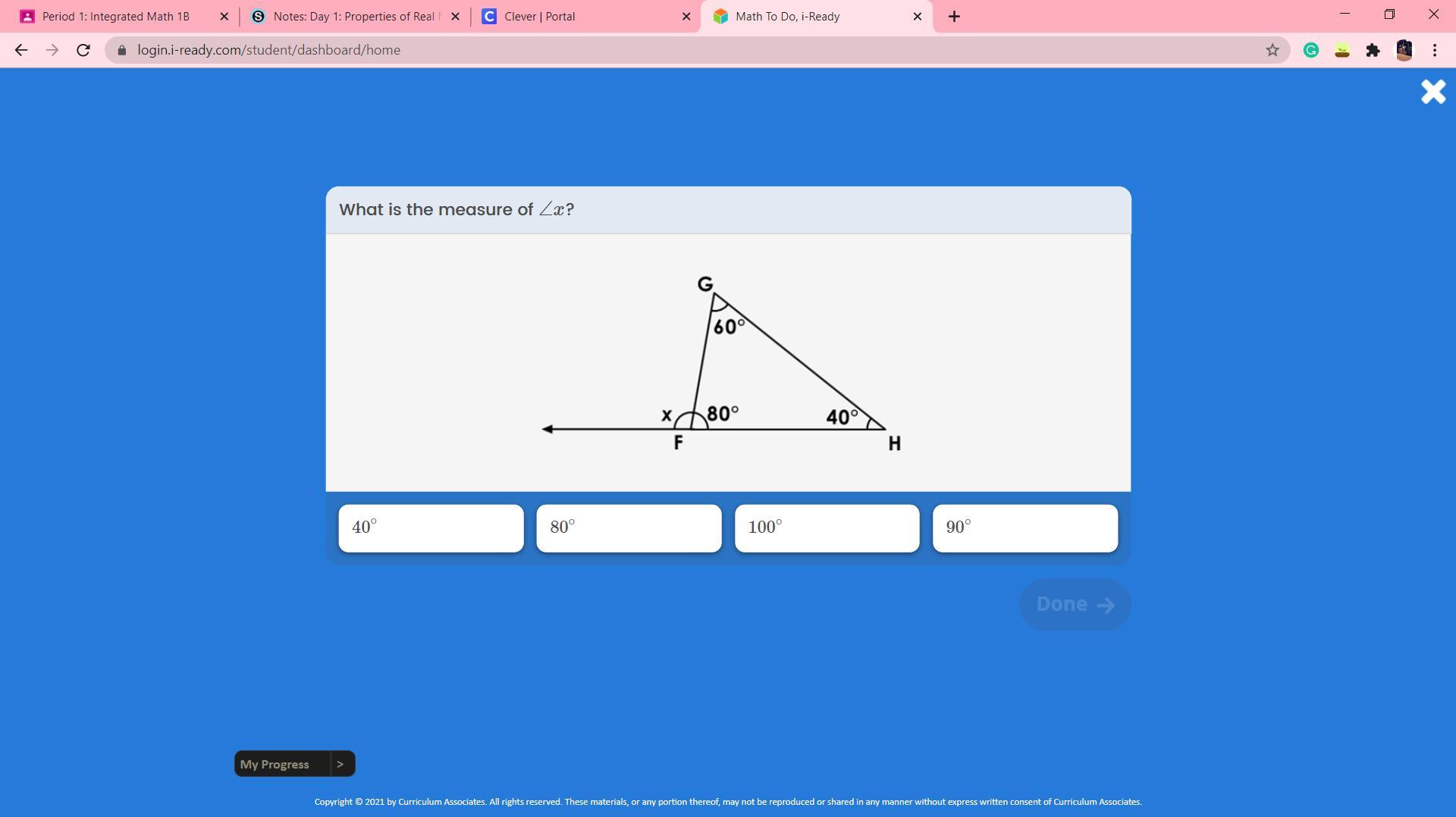Open Chrome three-dot menu
Image resolution: width=1456 pixels, height=817 pixels.
pyautogui.click(x=1435, y=50)
